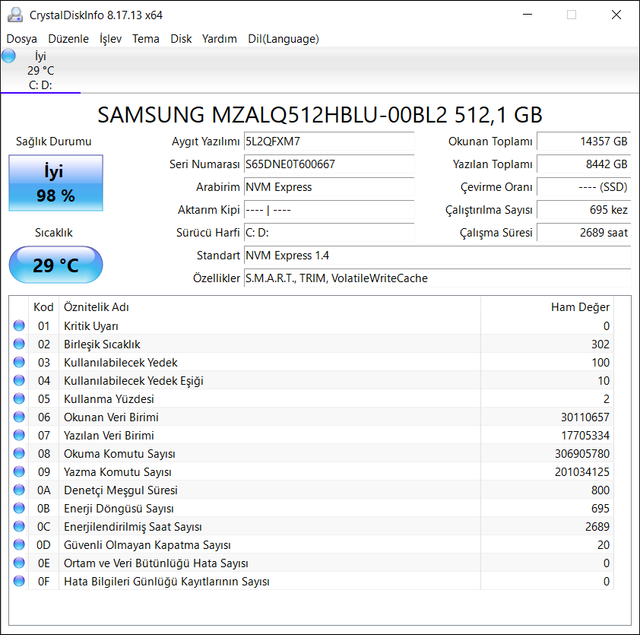Click the SAMSUNG MZALQ512HBLU-00BL2 model title

[x=320, y=115]
